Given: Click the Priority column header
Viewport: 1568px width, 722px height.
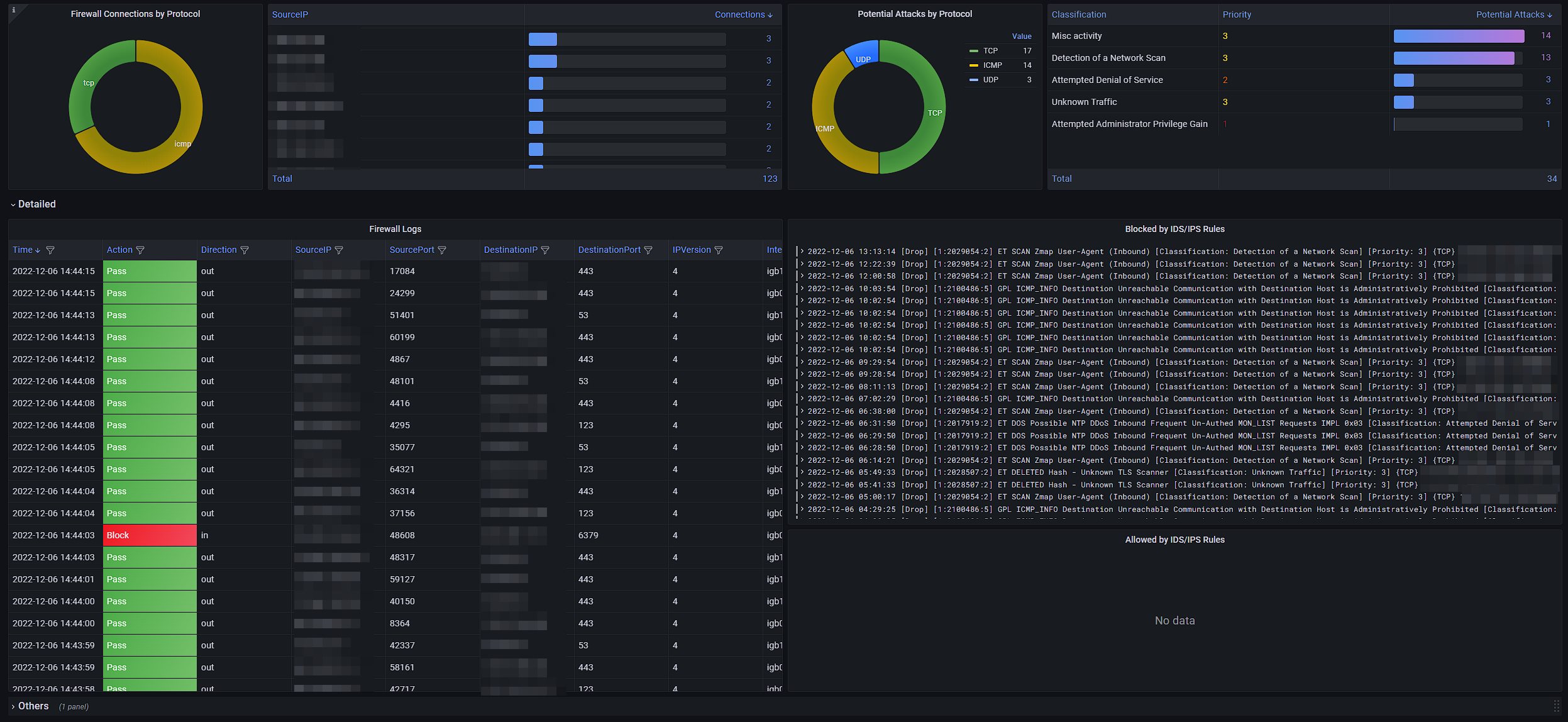Looking at the screenshot, I should 1237,14.
